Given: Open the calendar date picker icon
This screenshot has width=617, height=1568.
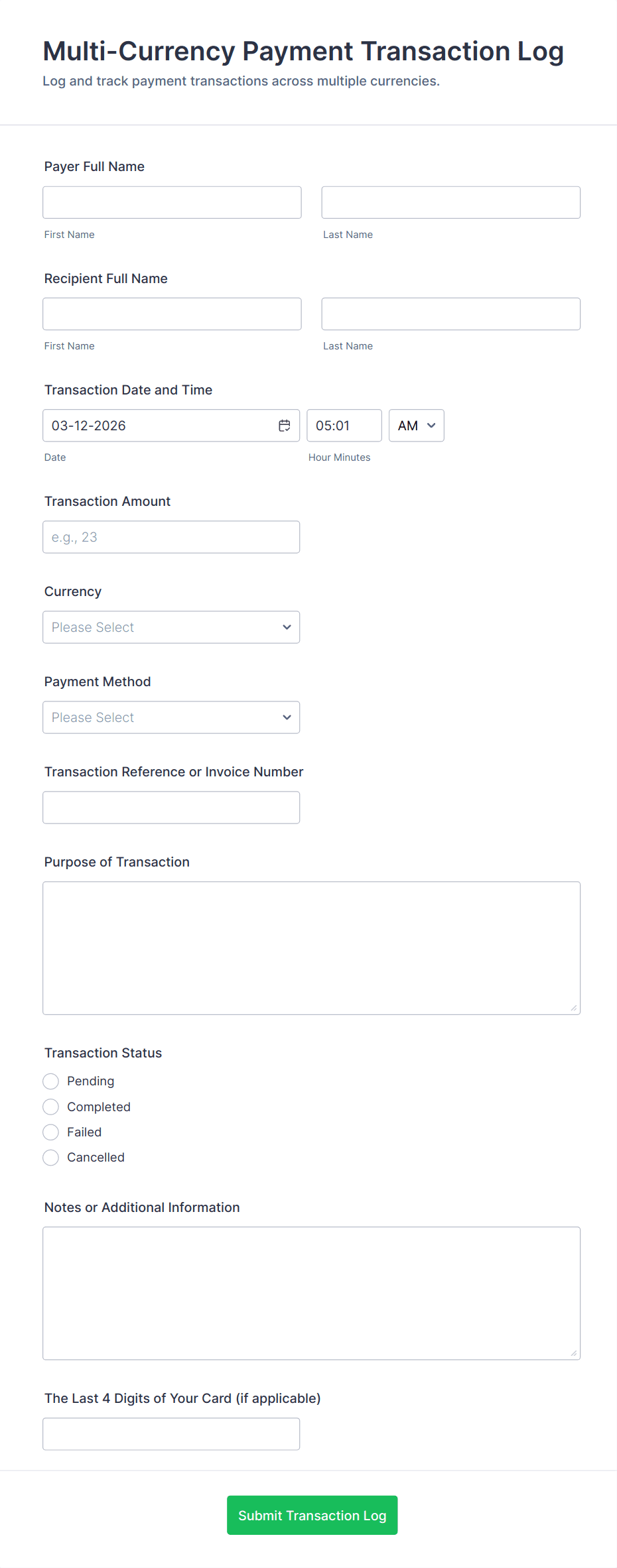Looking at the screenshot, I should 284,426.
